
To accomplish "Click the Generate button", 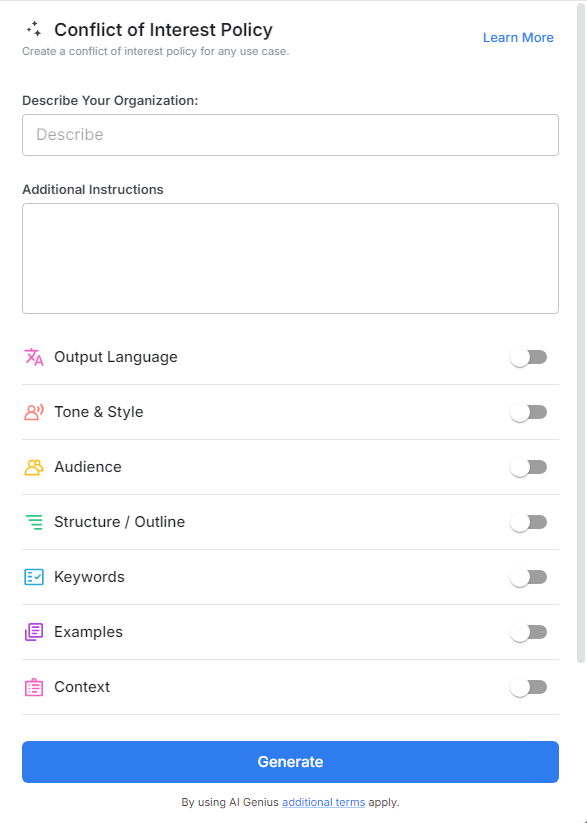I will click(290, 761).
